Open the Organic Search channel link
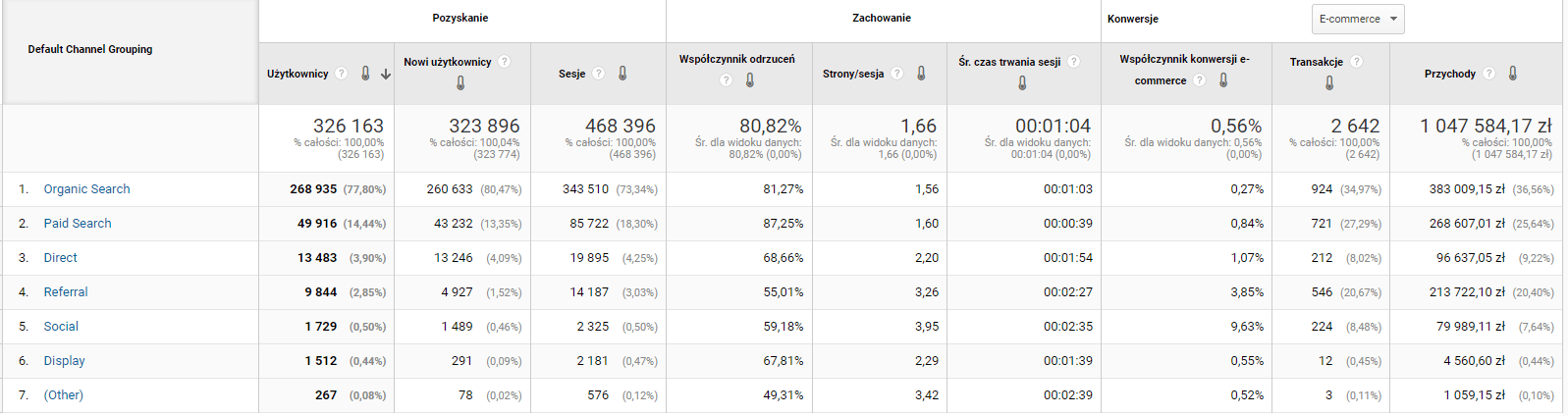 pyautogui.click(x=86, y=189)
